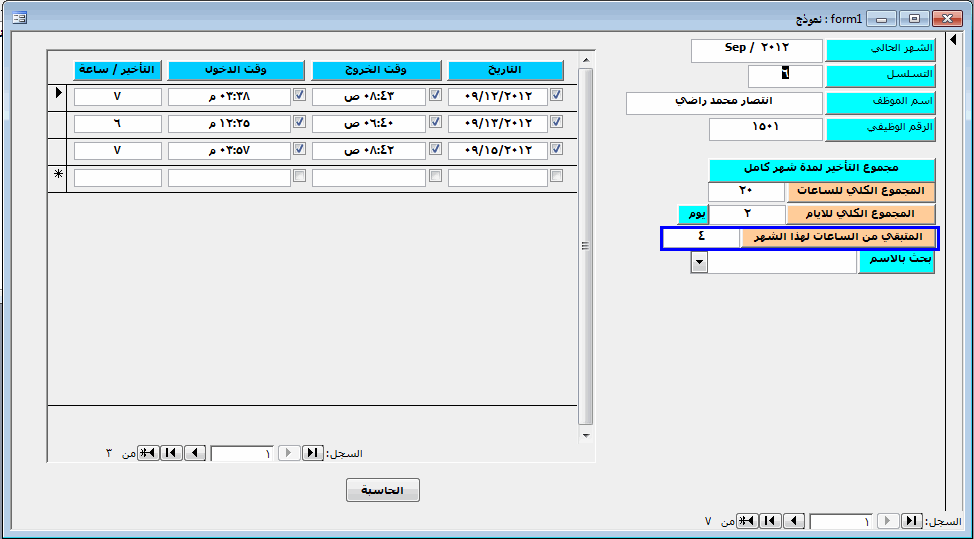The width and height of the screenshot is (974, 539).
Task: Expand the بحث بالاسم combo box arrow
Action: coord(699,263)
